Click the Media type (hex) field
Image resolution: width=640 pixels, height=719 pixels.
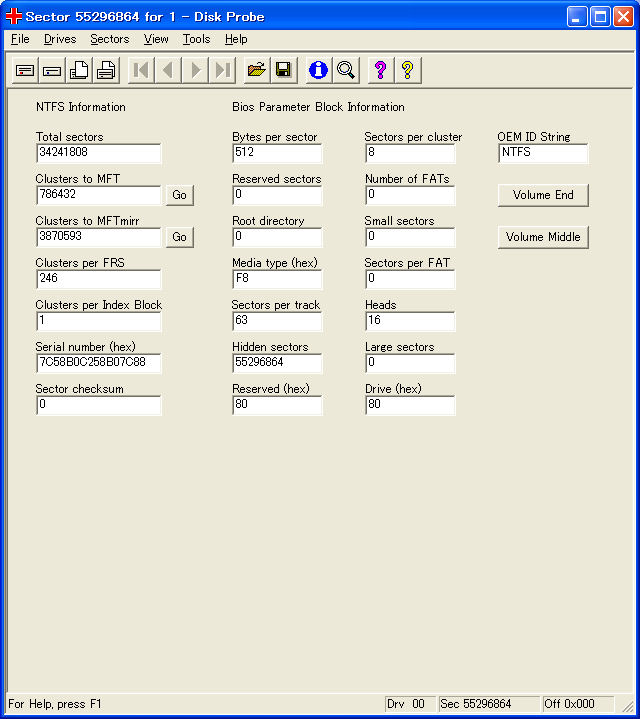click(x=277, y=279)
